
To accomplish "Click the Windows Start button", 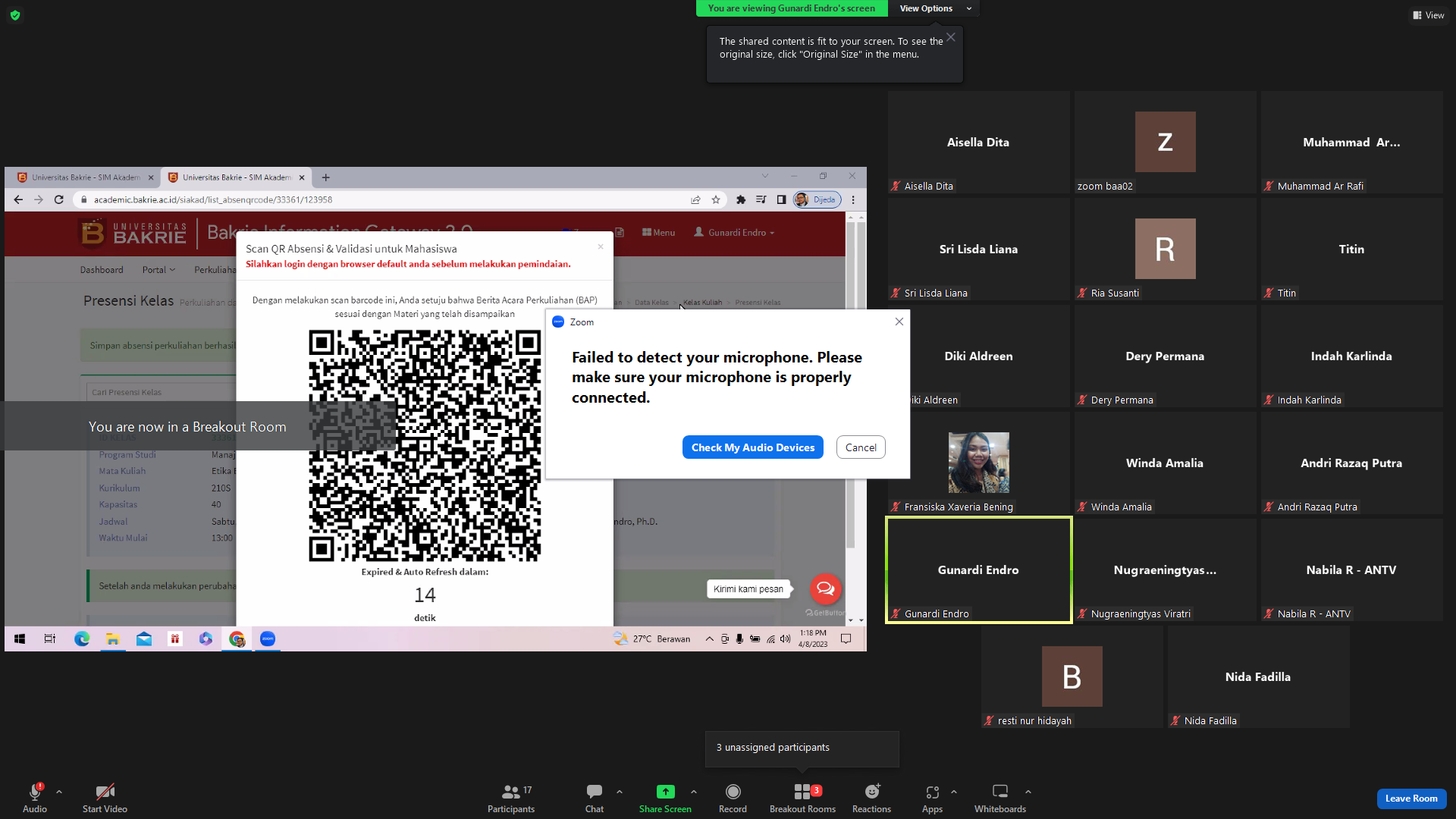I will (x=20, y=639).
